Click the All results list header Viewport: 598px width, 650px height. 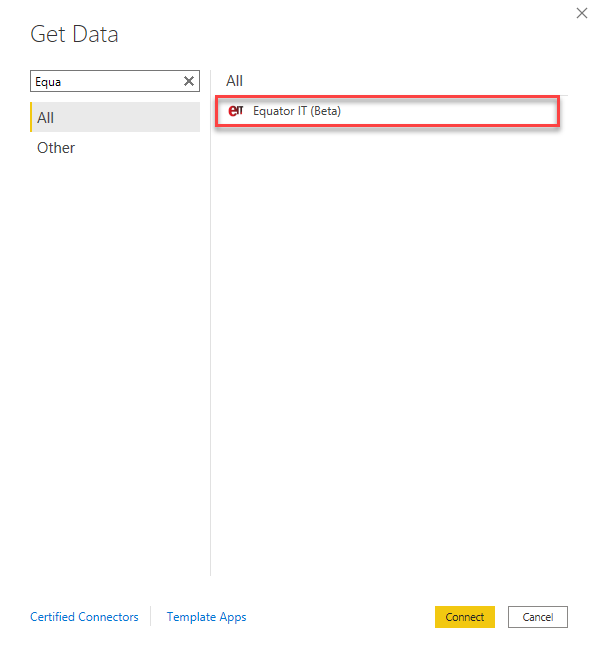[234, 80]
